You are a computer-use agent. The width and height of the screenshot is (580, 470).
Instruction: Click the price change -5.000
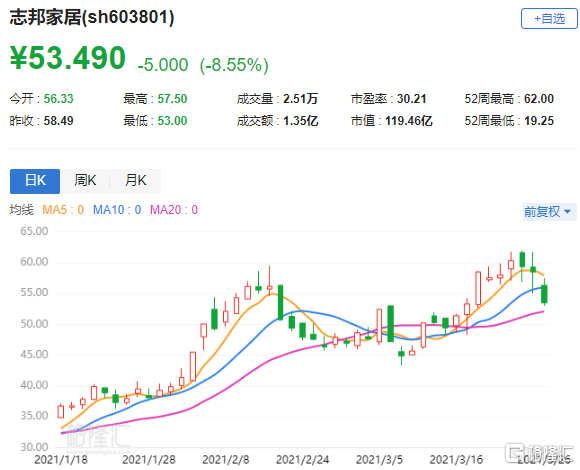163,65
